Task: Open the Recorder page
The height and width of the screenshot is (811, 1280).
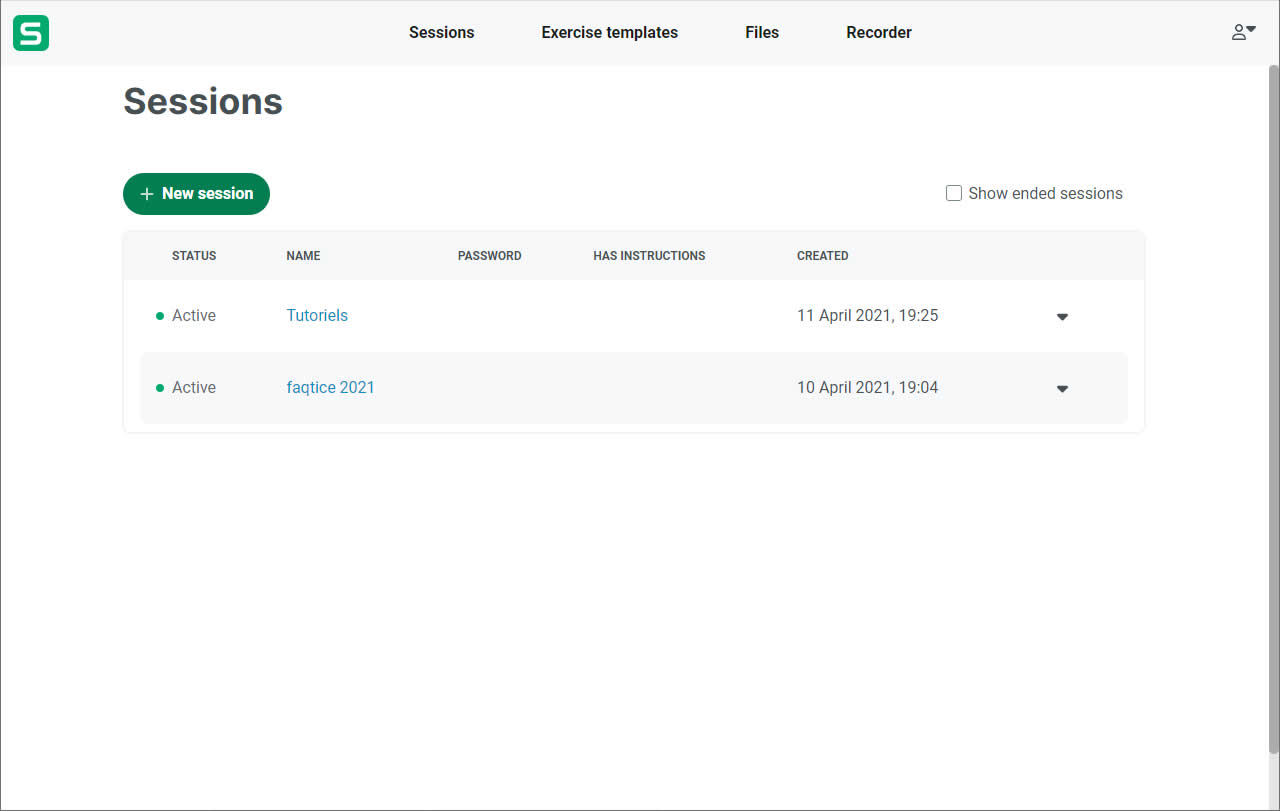Action: coord(878,32)
